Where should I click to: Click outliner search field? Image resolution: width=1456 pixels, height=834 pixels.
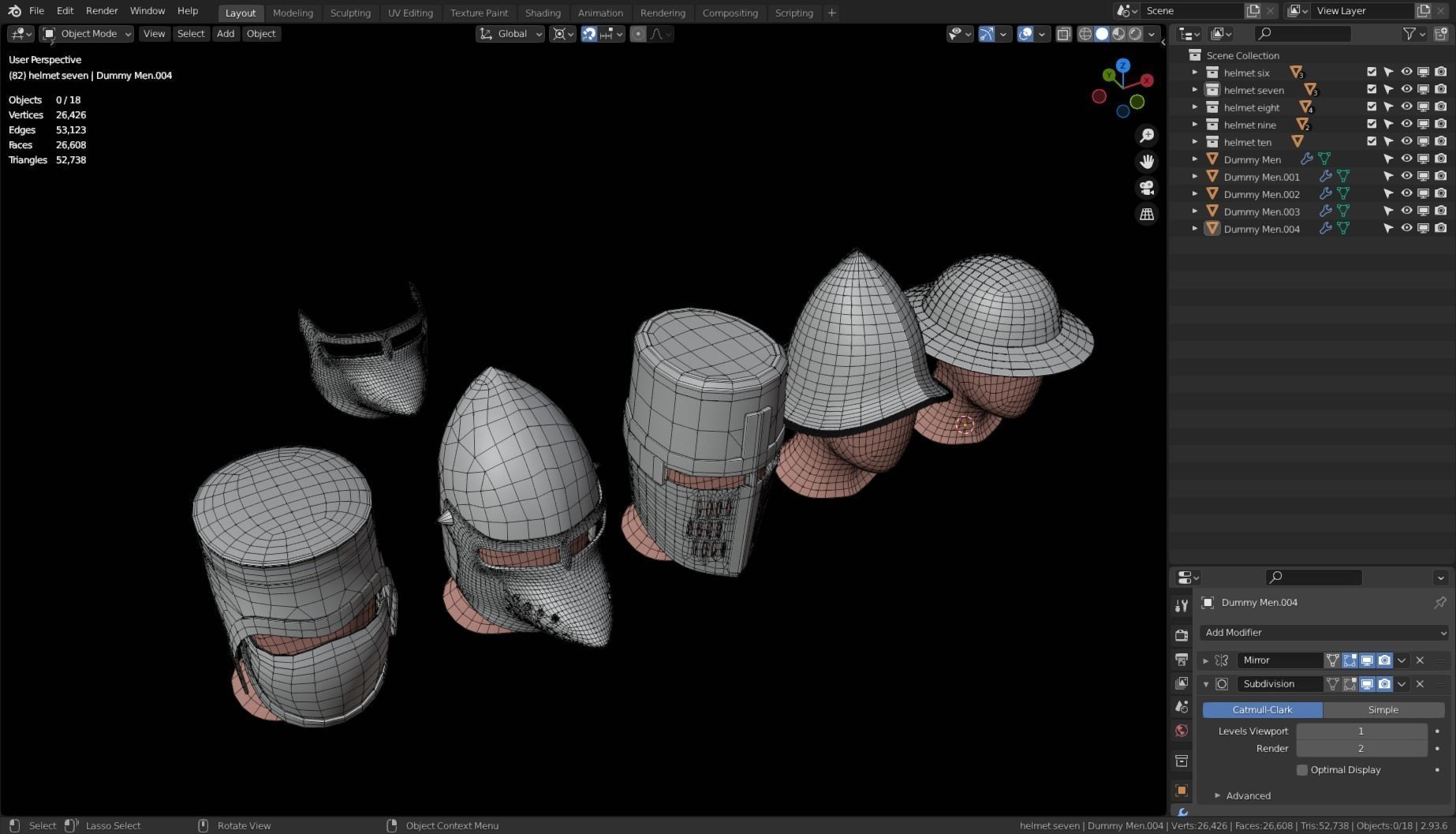pyautogui.click(x=1303, y=34)
